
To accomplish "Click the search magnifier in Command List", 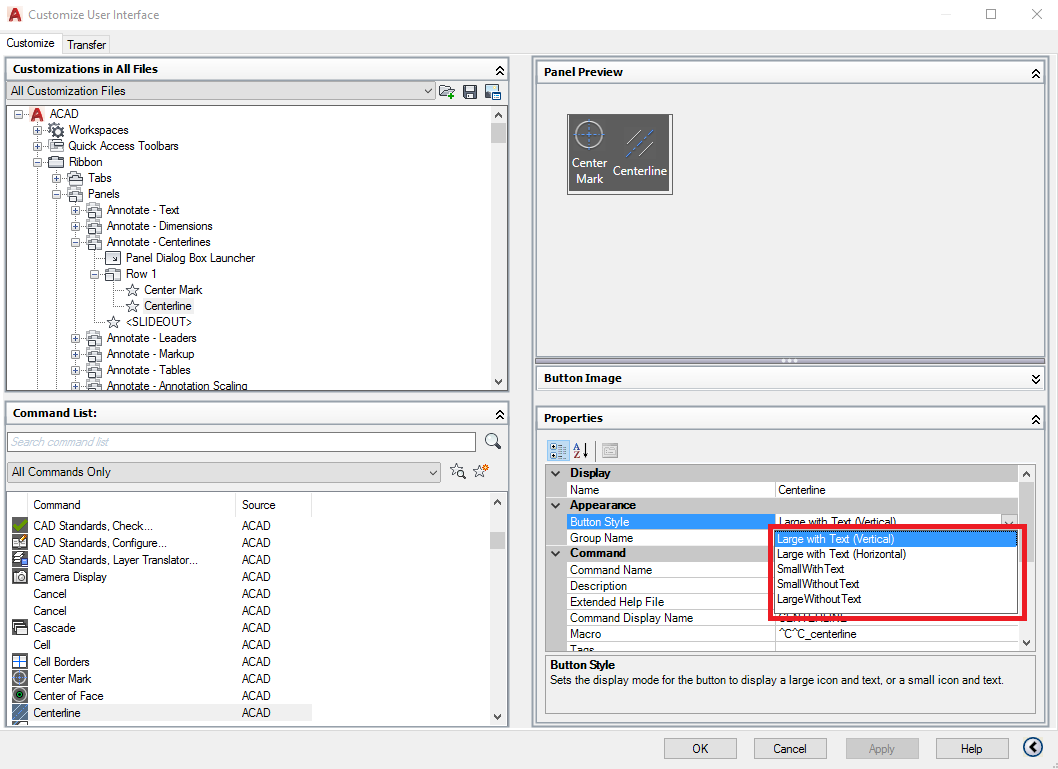I will [492, 441].
